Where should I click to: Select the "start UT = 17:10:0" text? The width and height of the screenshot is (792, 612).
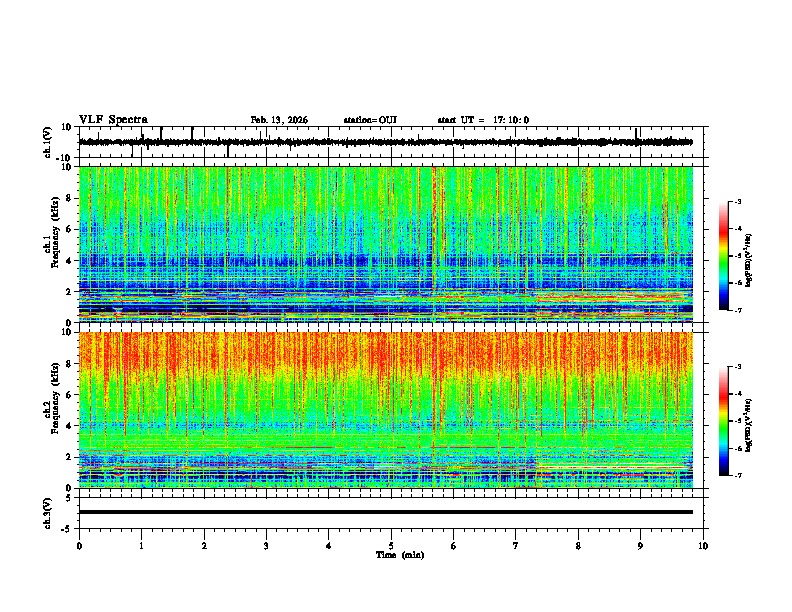click(x=483, y=120)
